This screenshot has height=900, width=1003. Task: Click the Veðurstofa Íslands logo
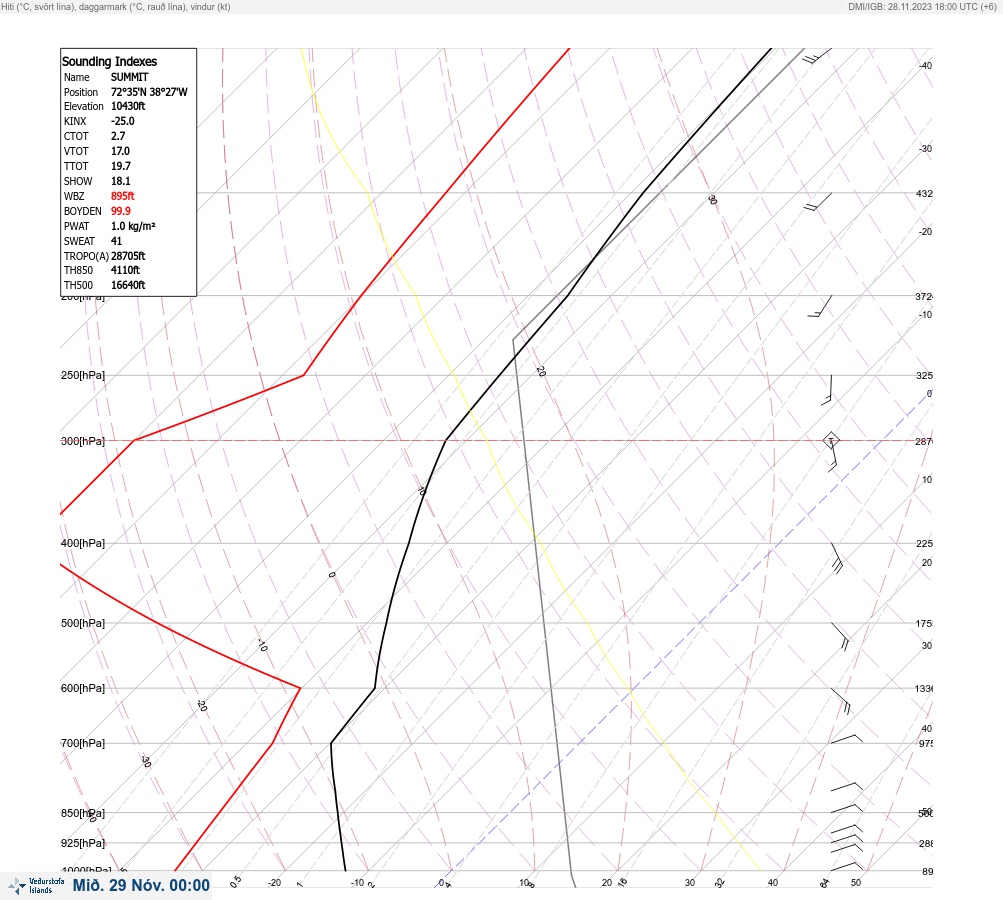pos(36,886)
